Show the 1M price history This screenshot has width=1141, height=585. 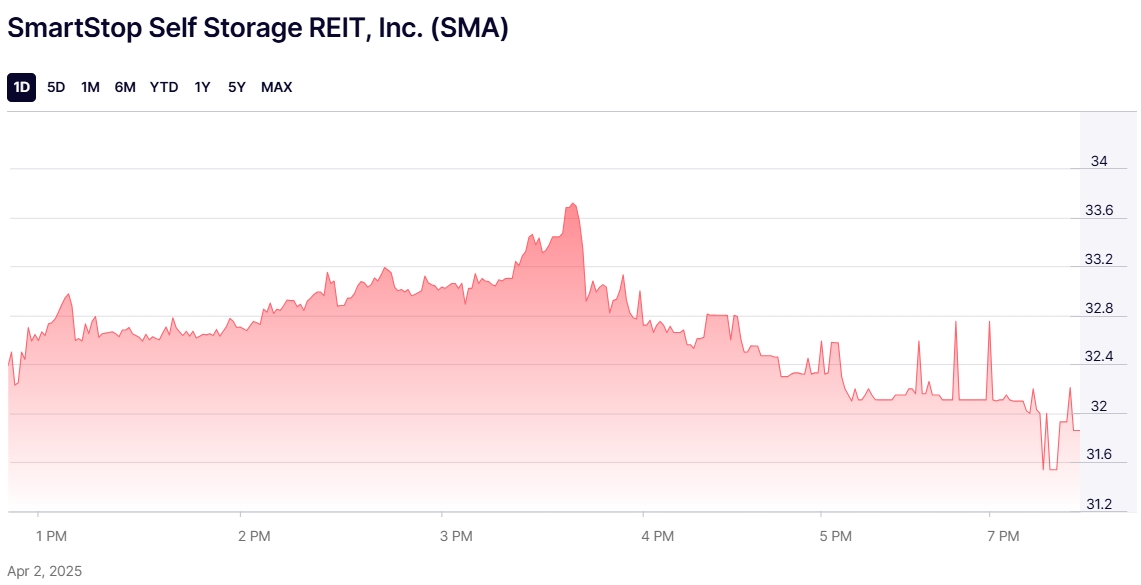click(90, 87)
